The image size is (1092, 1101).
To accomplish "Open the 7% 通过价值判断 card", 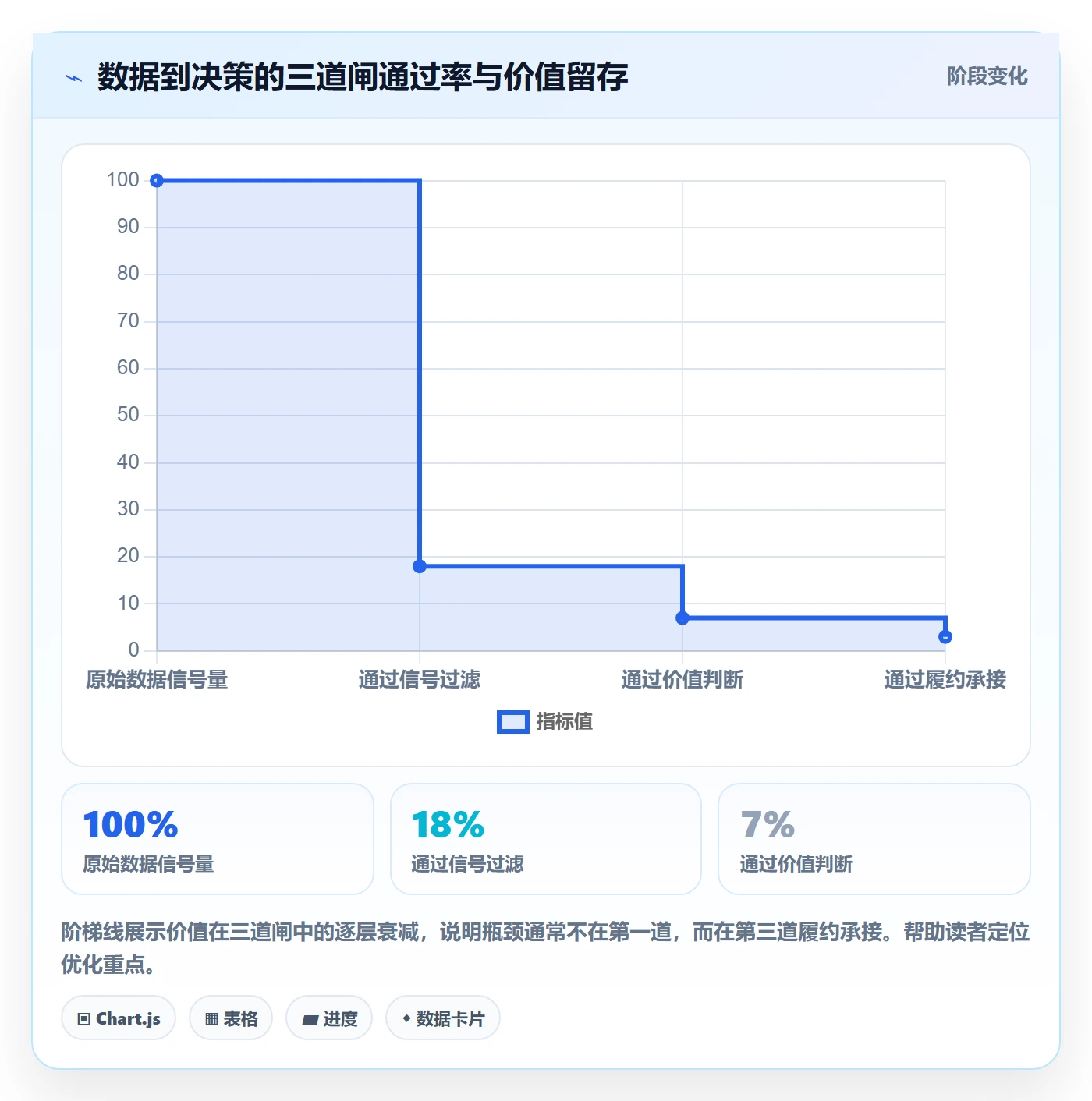I will click(874, 839).
